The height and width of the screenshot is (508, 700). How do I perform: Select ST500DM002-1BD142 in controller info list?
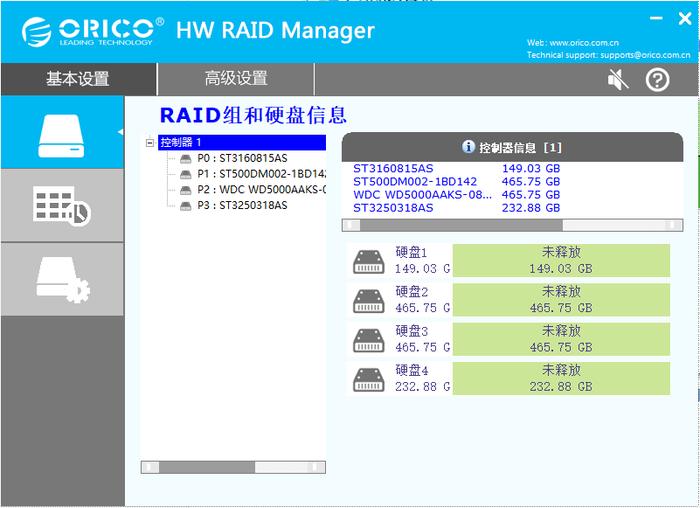pos(415,182)
